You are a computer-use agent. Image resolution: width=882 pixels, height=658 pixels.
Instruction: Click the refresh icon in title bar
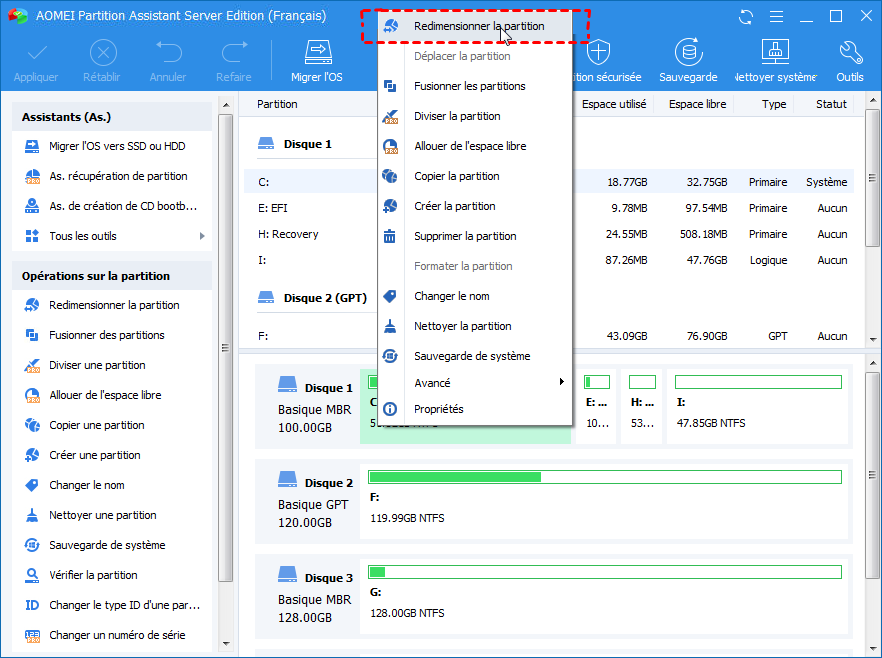(x=746, y=17)
